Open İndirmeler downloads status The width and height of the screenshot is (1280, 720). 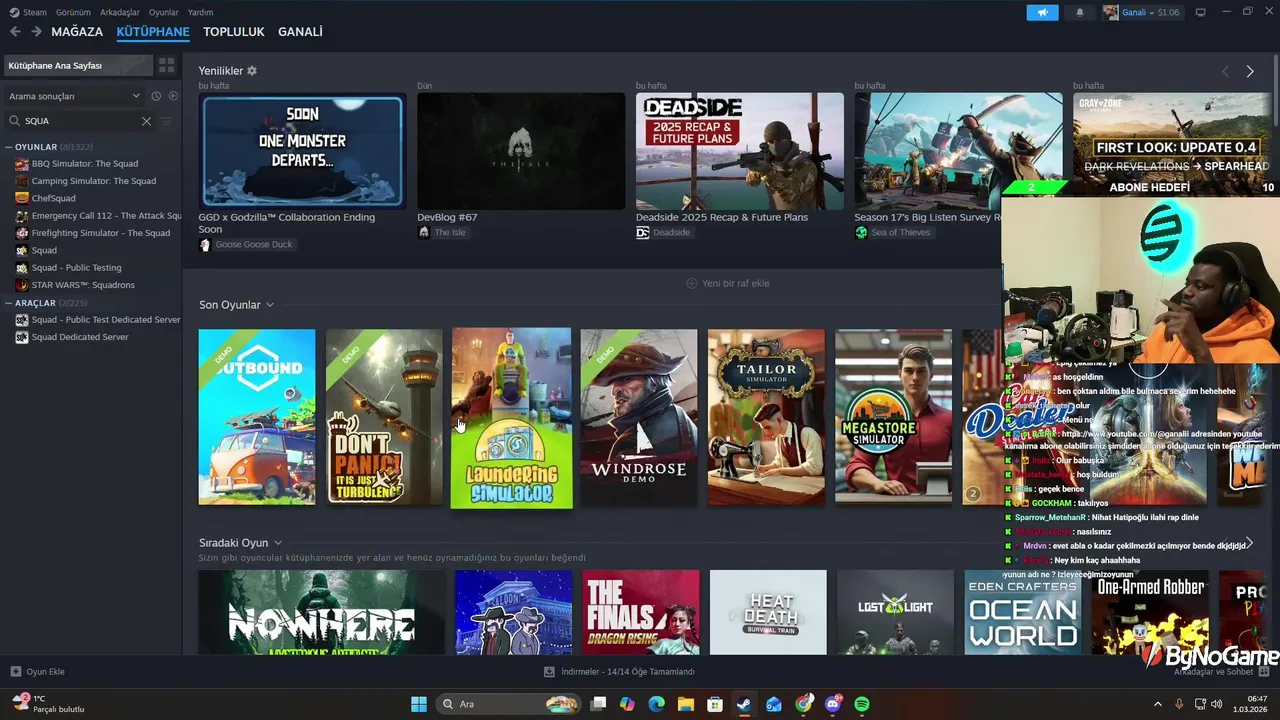coord(620,672)
